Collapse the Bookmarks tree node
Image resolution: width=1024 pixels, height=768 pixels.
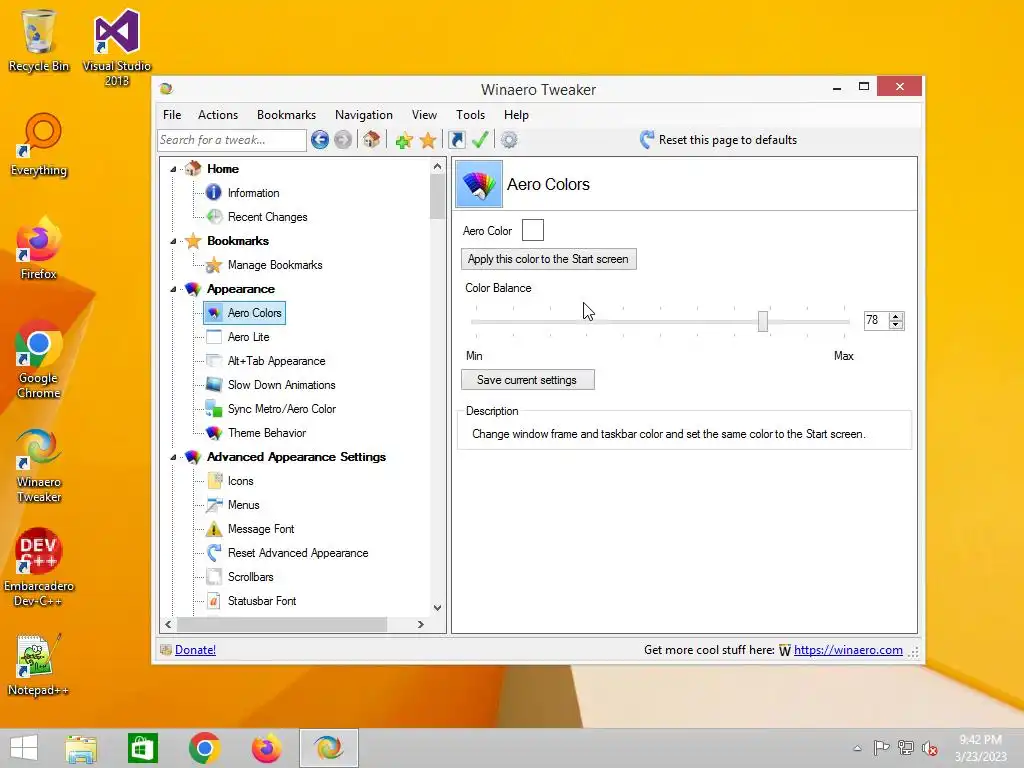tap(173, 241)
